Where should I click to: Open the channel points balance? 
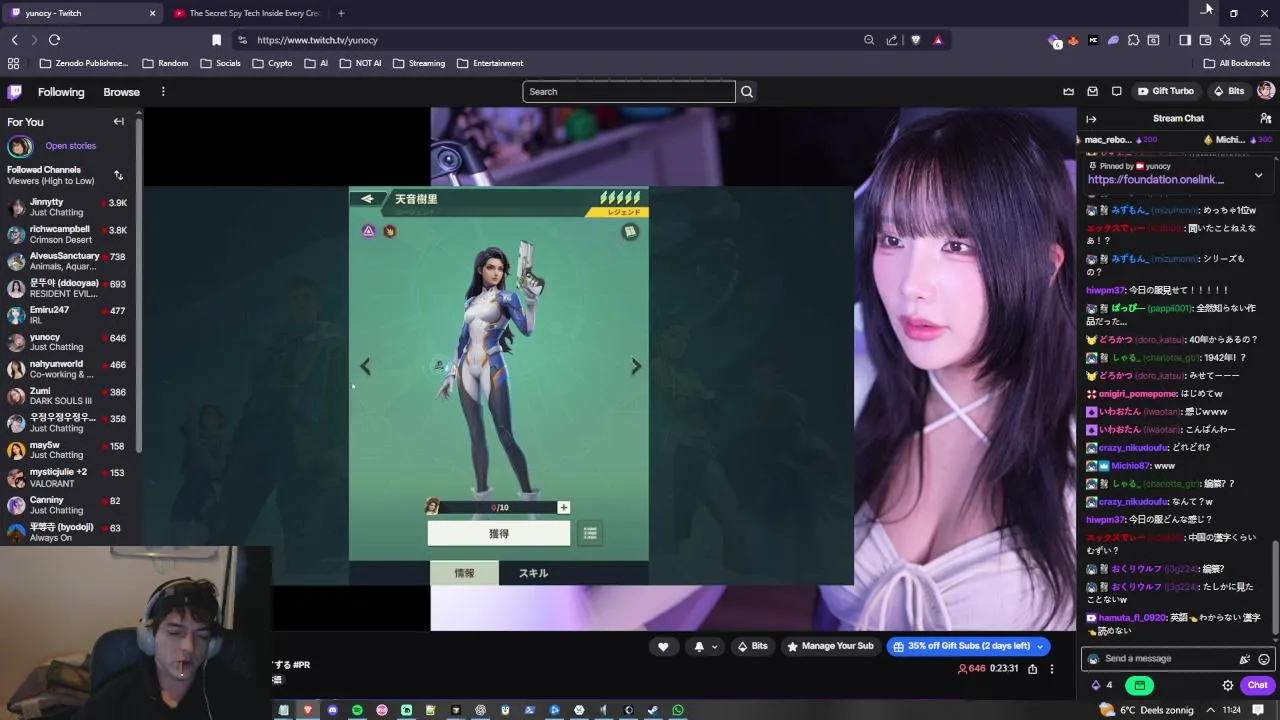[1102, 685]
